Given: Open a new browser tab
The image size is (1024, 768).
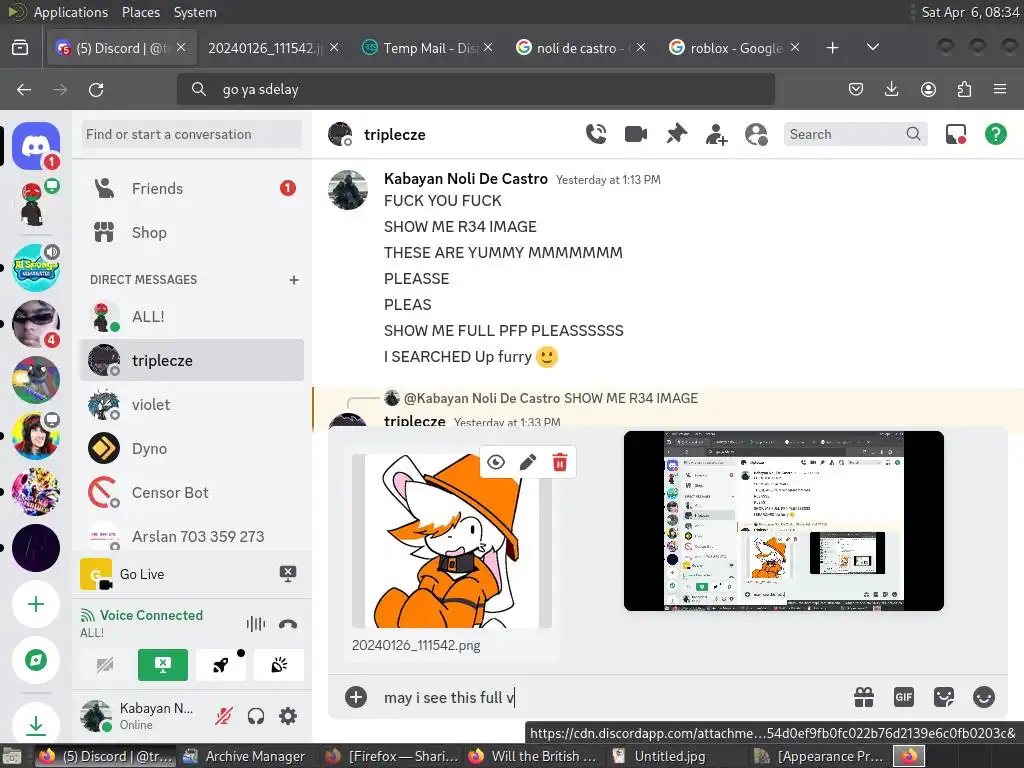Looking at the screenshot, I should click(x=832, y=48).
